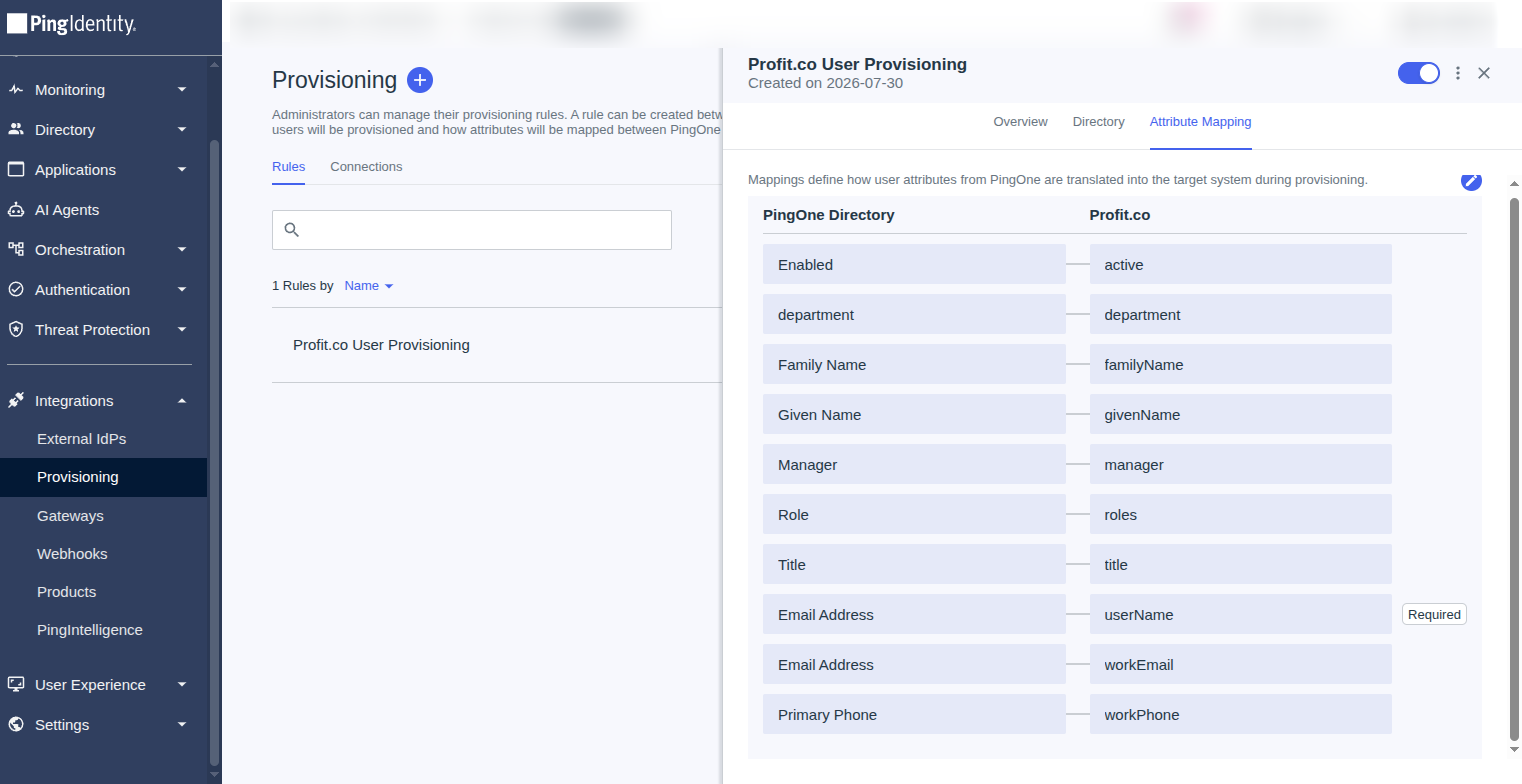Open the Webhooks page
The image size is (1522, 784).
pyautogui.click(x=72, y=554)
